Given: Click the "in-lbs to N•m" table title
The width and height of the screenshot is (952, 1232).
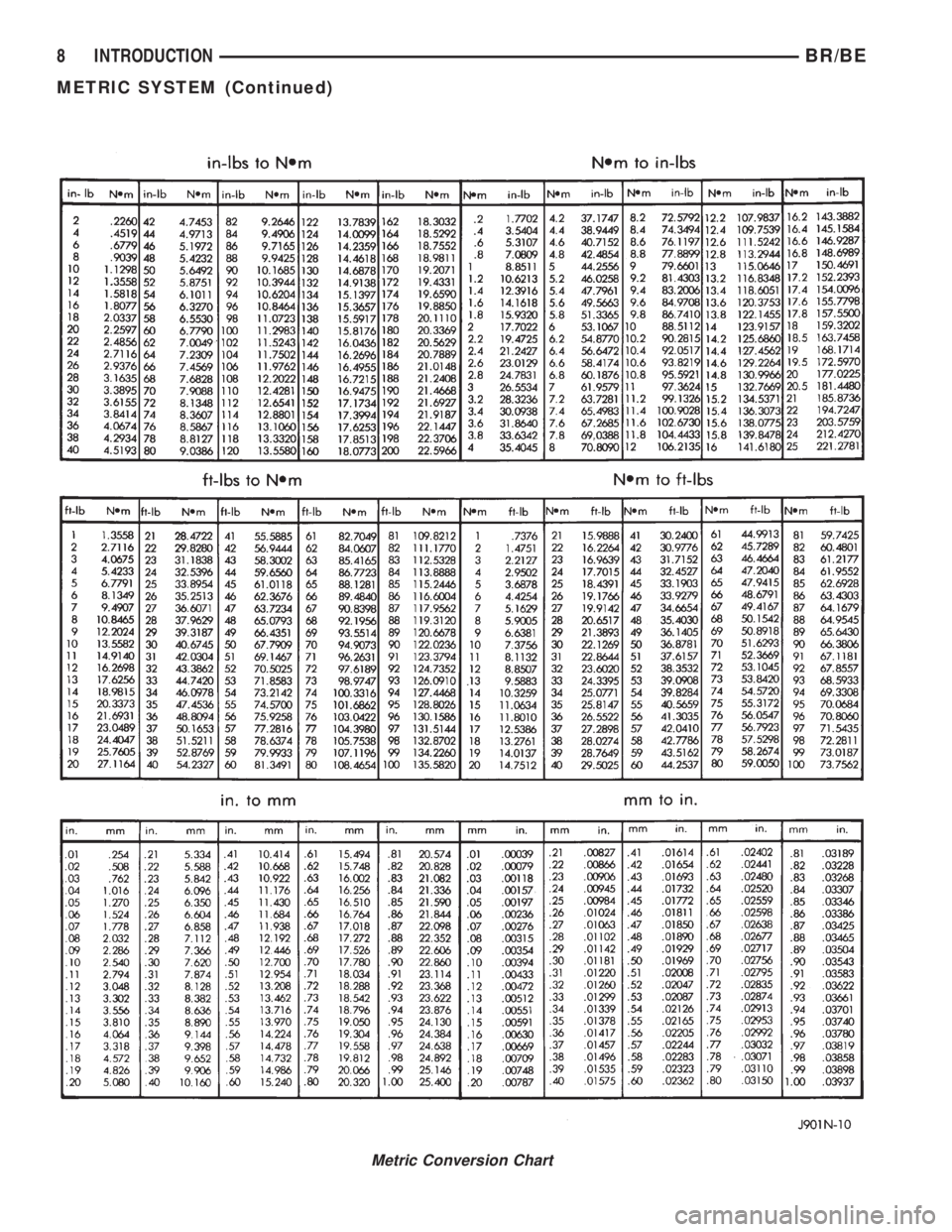Looking at the screenshot, I should point(261,162).
